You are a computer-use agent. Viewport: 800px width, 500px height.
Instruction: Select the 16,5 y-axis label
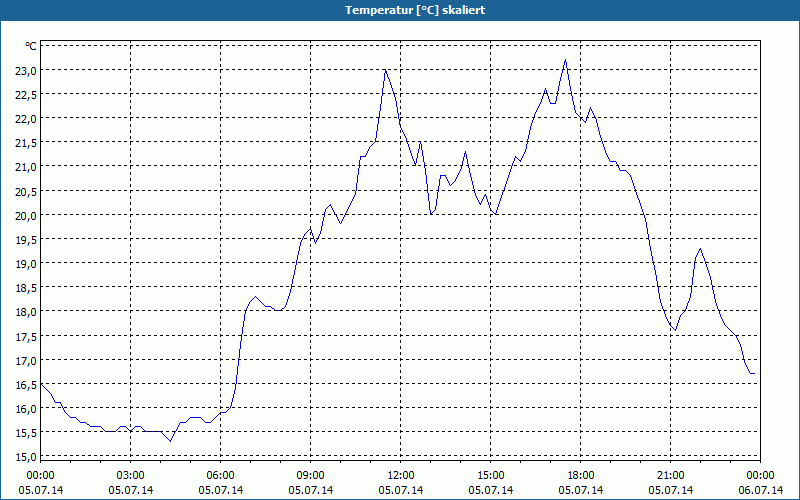click(27, 385)
